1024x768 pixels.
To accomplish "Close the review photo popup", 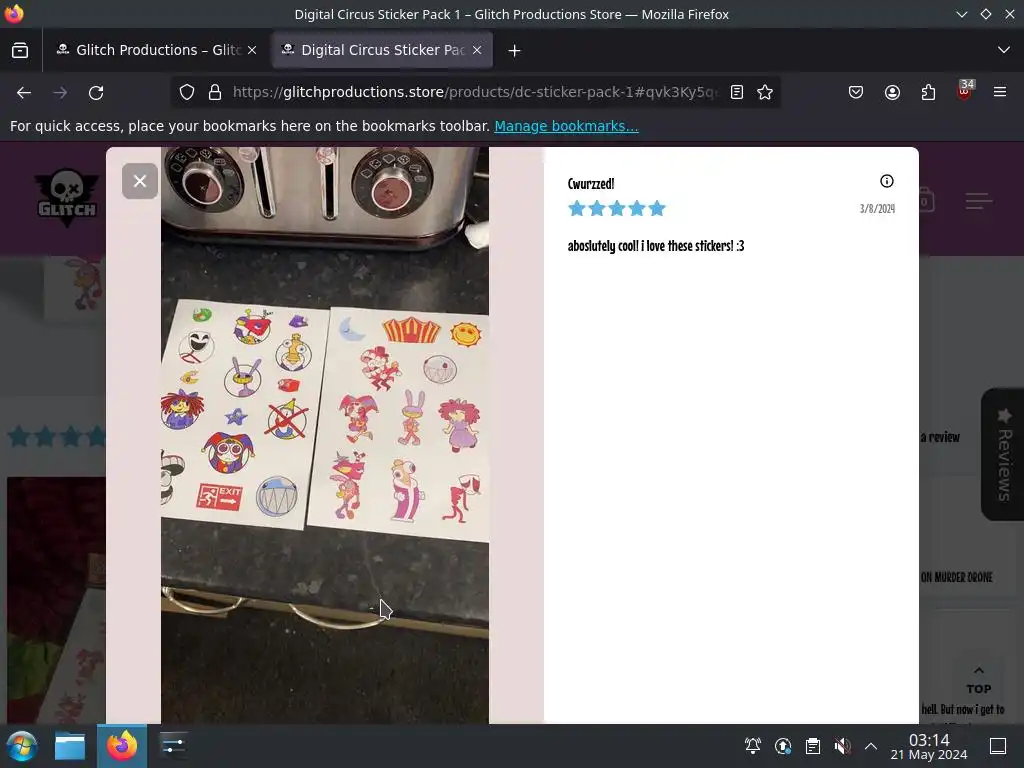I will (140, 181).
